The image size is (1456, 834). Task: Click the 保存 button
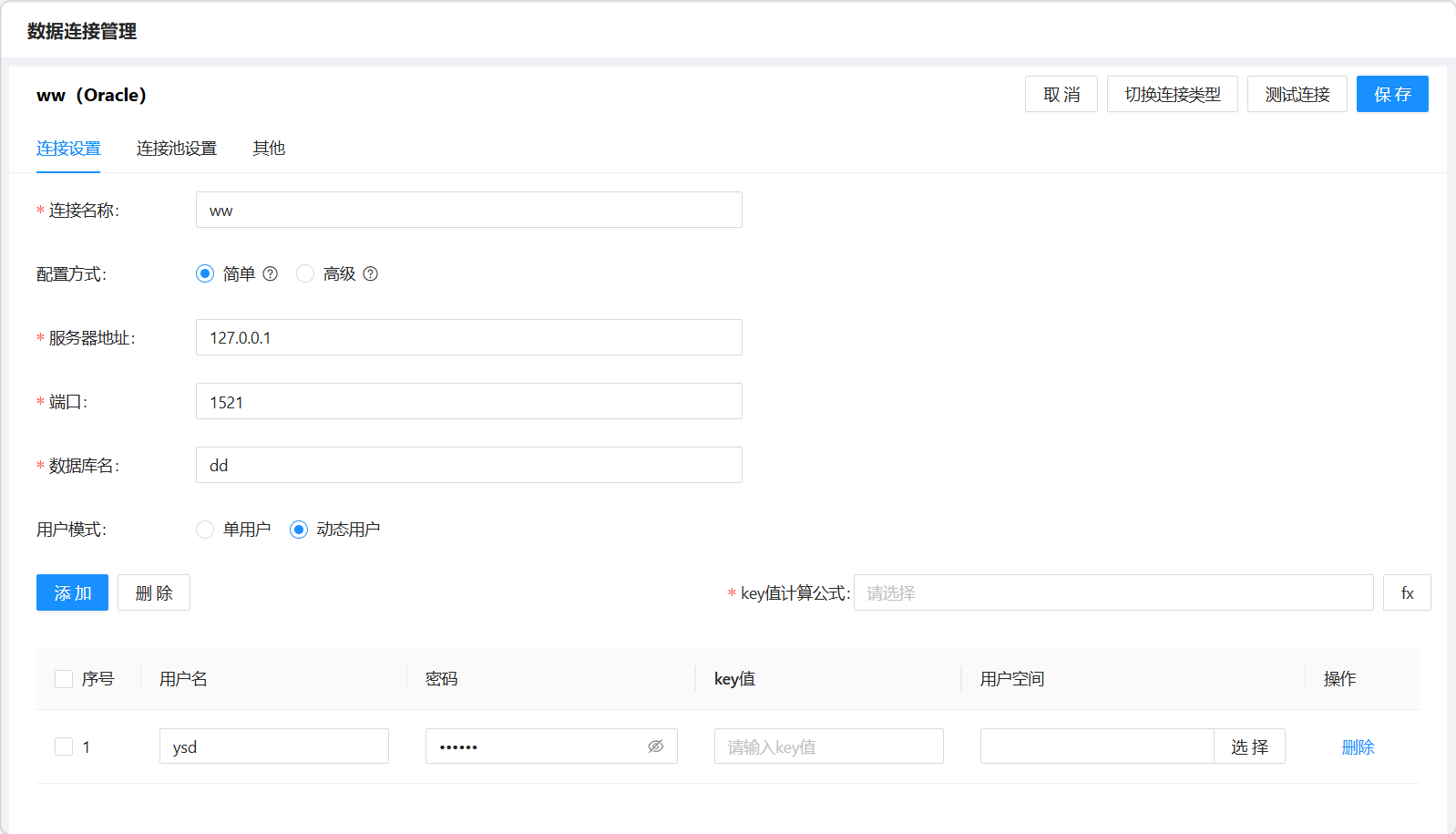pyautogui.click(x=1391, y=95)
